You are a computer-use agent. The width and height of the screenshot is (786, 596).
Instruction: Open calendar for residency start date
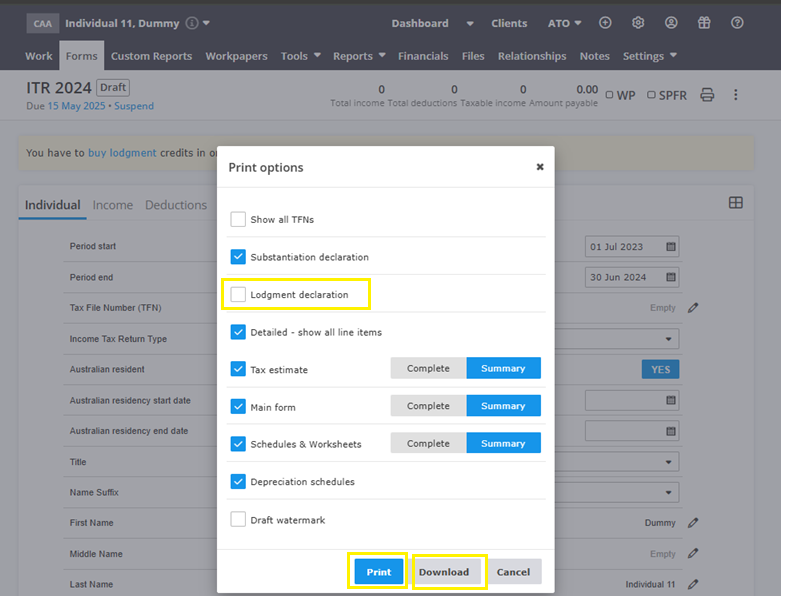[671, 400]
